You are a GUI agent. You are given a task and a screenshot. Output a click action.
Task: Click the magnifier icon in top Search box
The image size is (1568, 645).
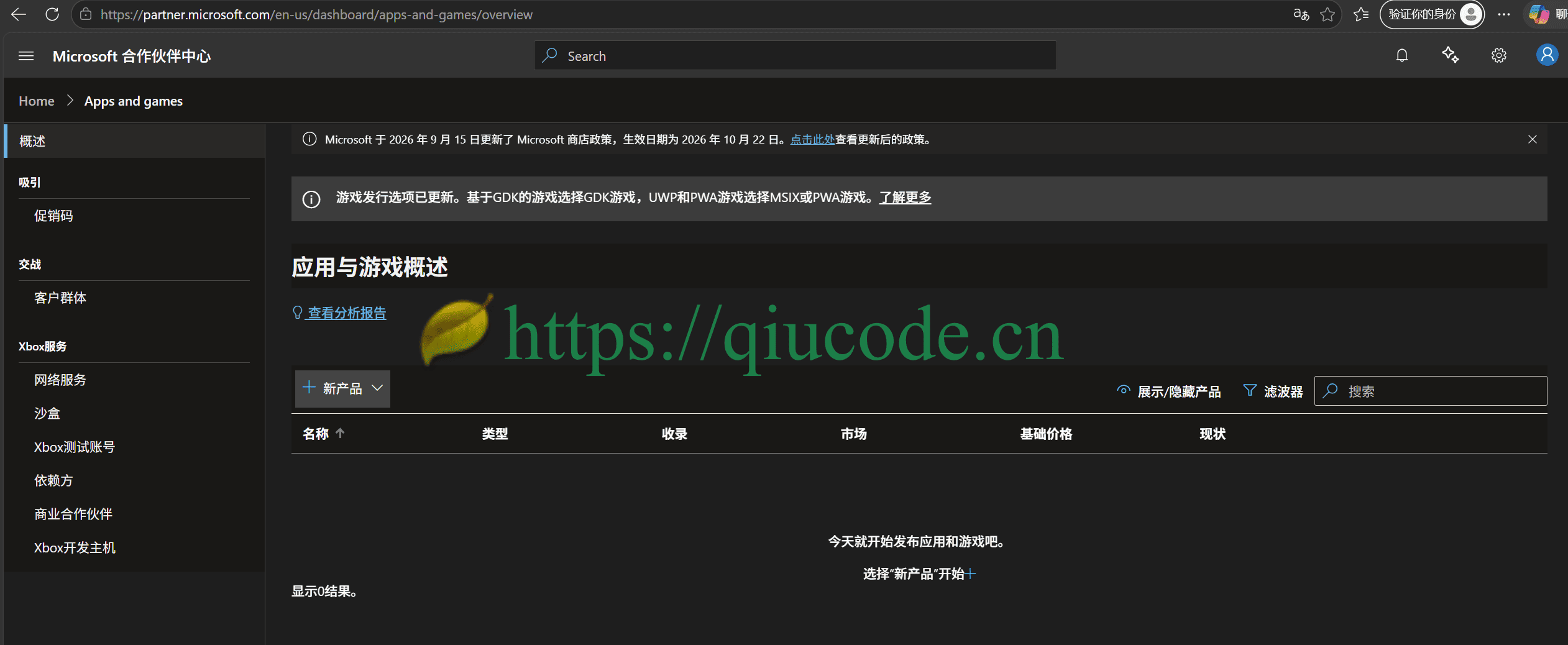pyautogui.click(x=549, y=55)
